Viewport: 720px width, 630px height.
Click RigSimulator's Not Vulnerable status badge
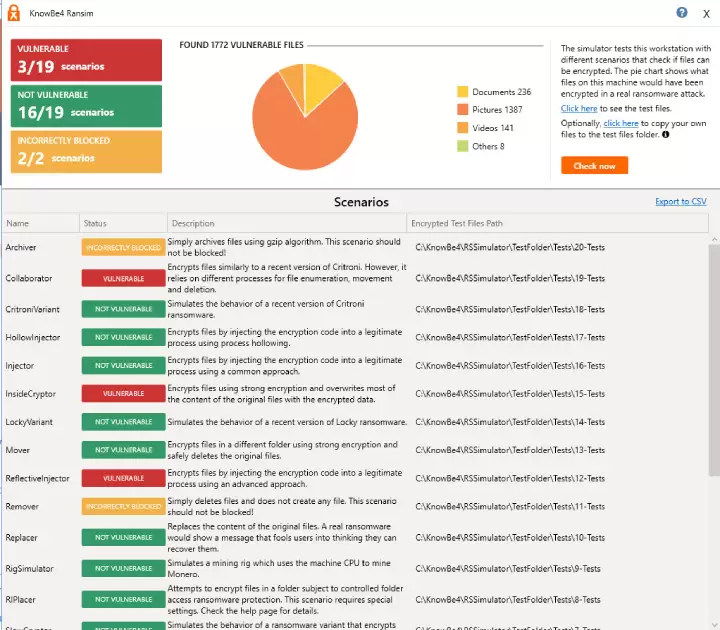[124, 568]
